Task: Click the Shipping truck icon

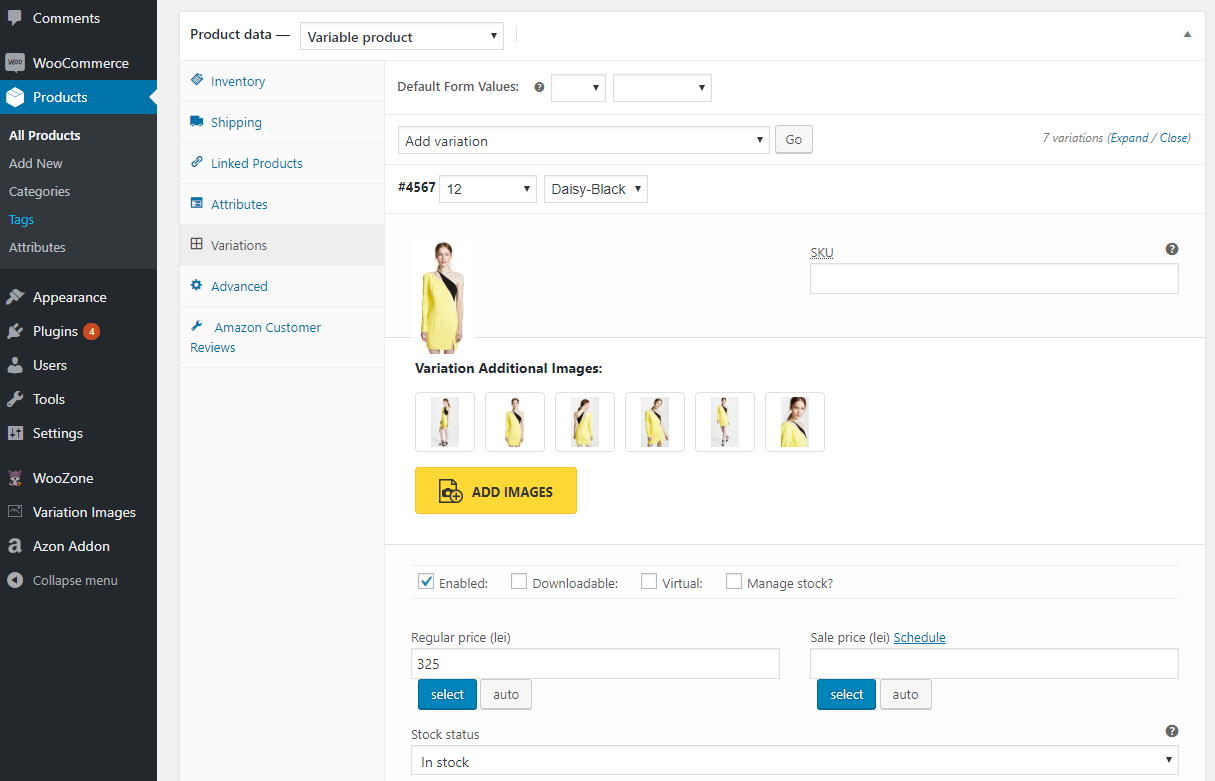Action: point(197,122)
